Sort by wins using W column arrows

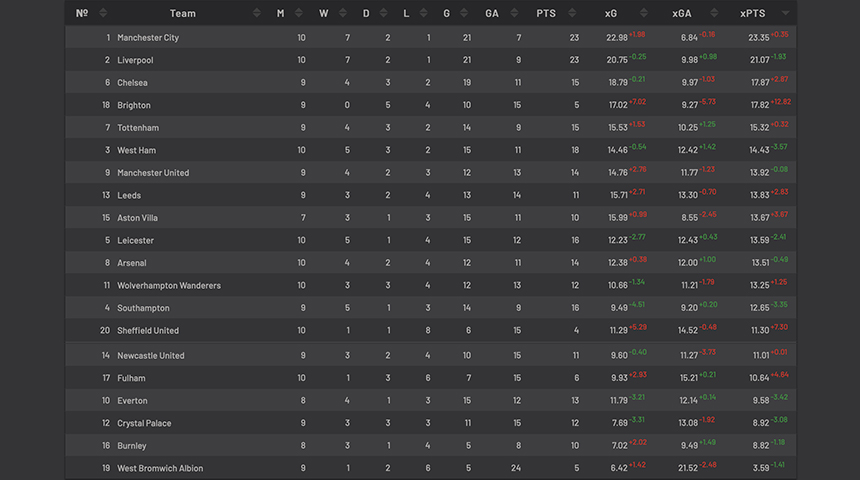coord(343,13)
